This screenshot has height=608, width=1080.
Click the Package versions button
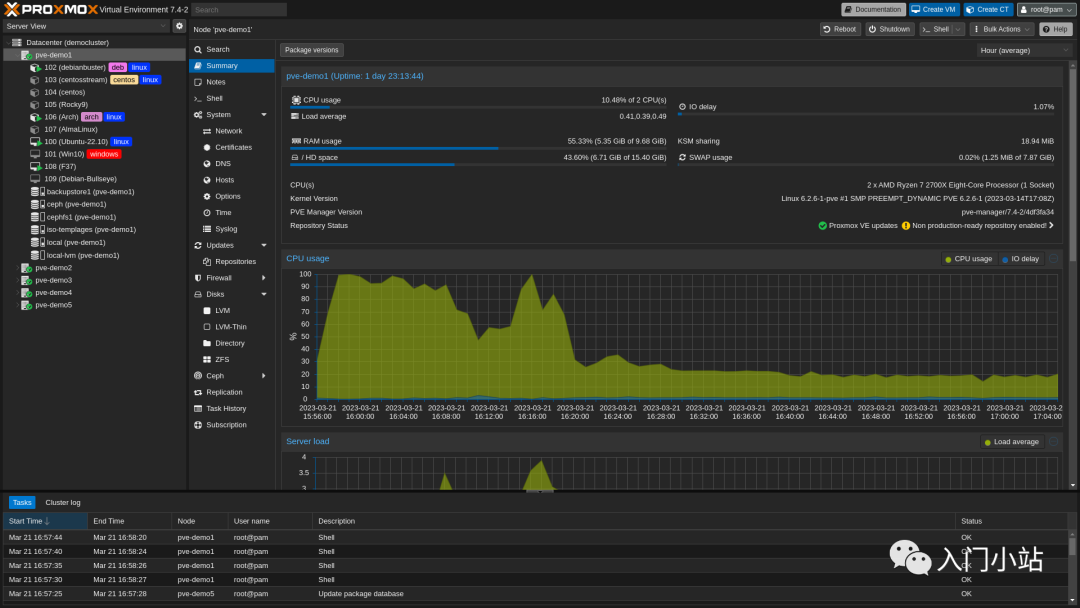point(311,50)
